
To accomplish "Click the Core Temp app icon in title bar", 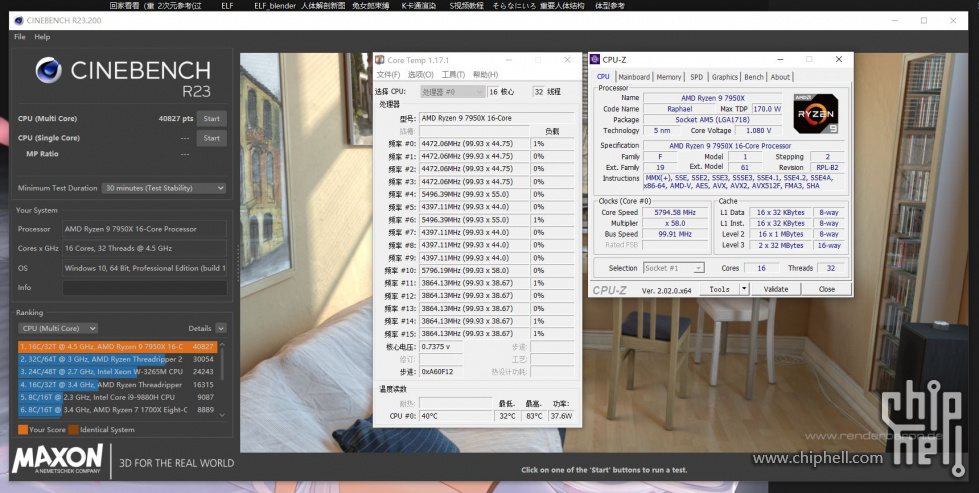I will (380, 60).
